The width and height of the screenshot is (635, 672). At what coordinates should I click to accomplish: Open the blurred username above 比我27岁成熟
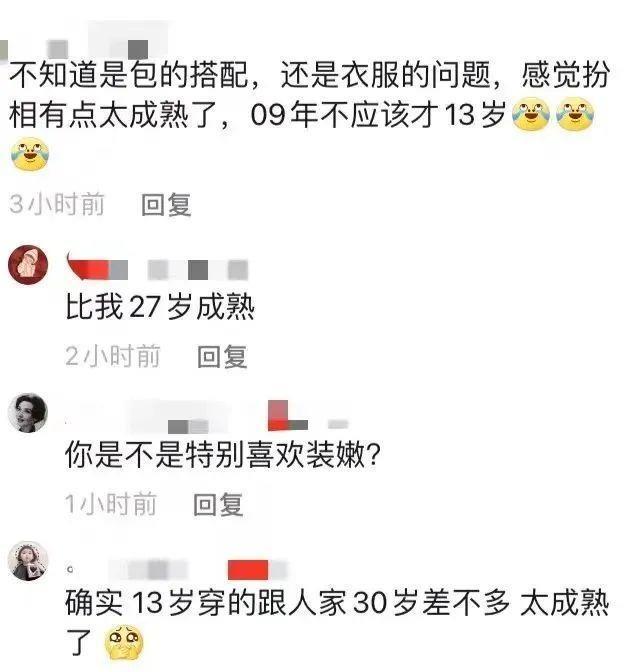[158, 267]
